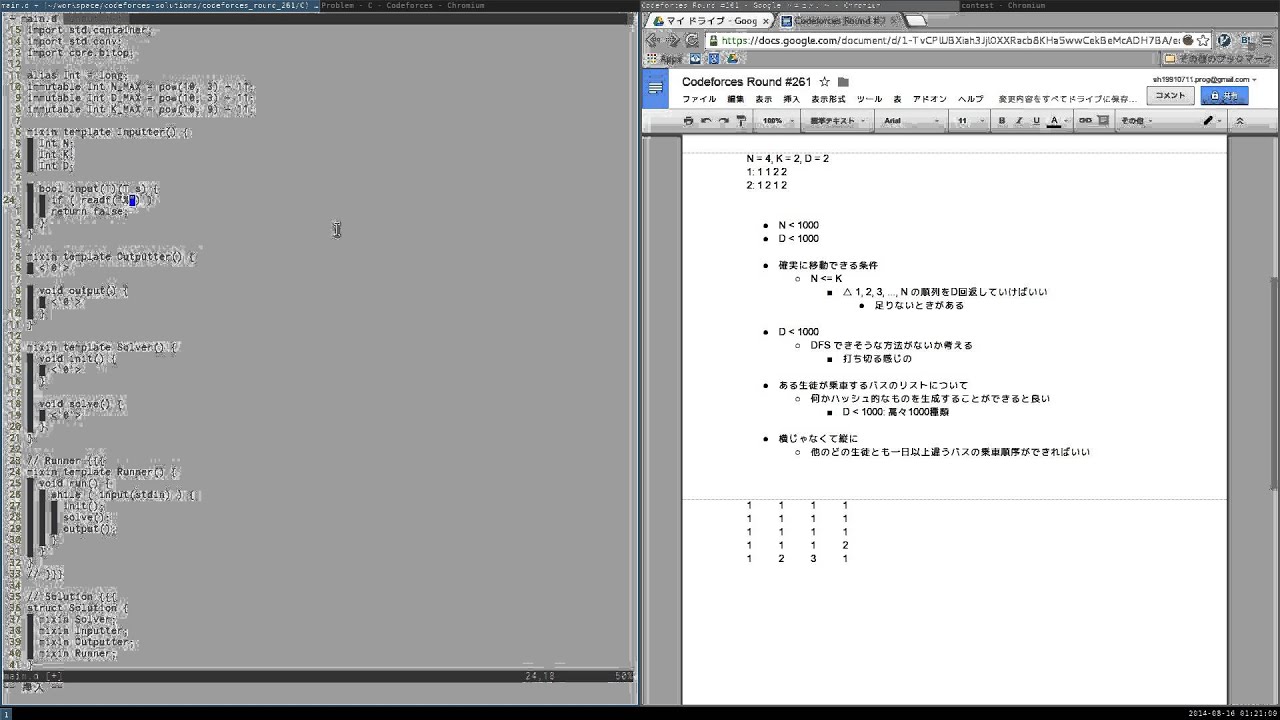Viewport: 1280px width, 720px height.
Task: Bookmark this page with the star icon
Action: click(x=1202, y=41)
